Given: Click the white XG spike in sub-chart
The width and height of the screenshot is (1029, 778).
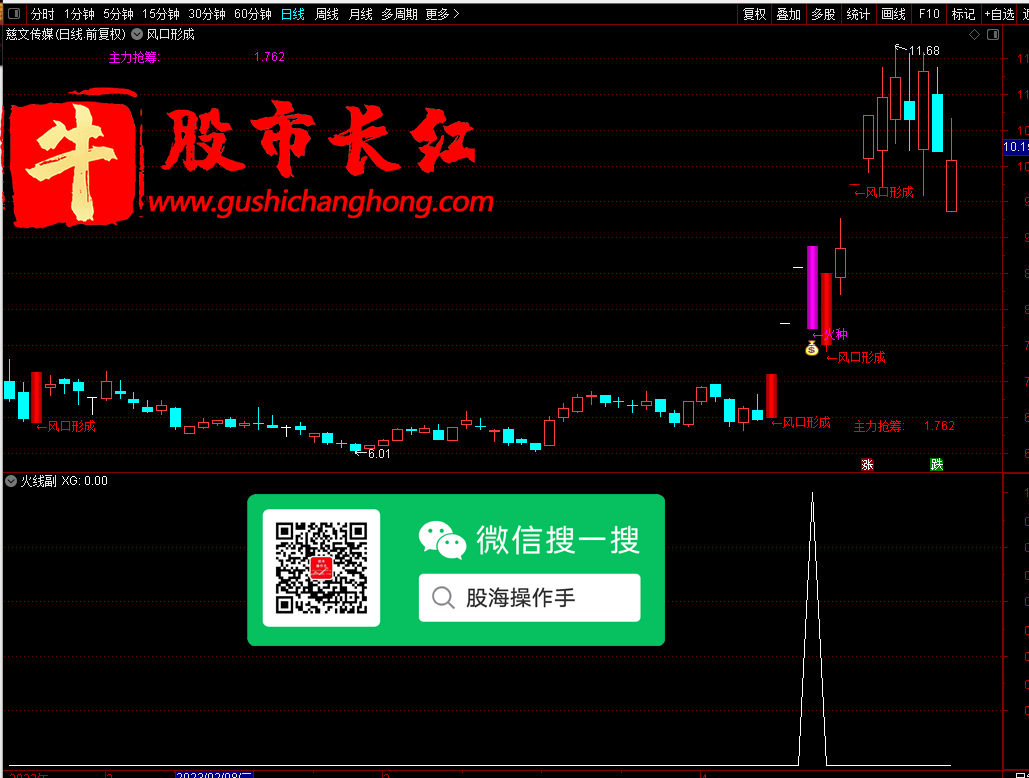Looking at the screenshot, I should [812, 628].
